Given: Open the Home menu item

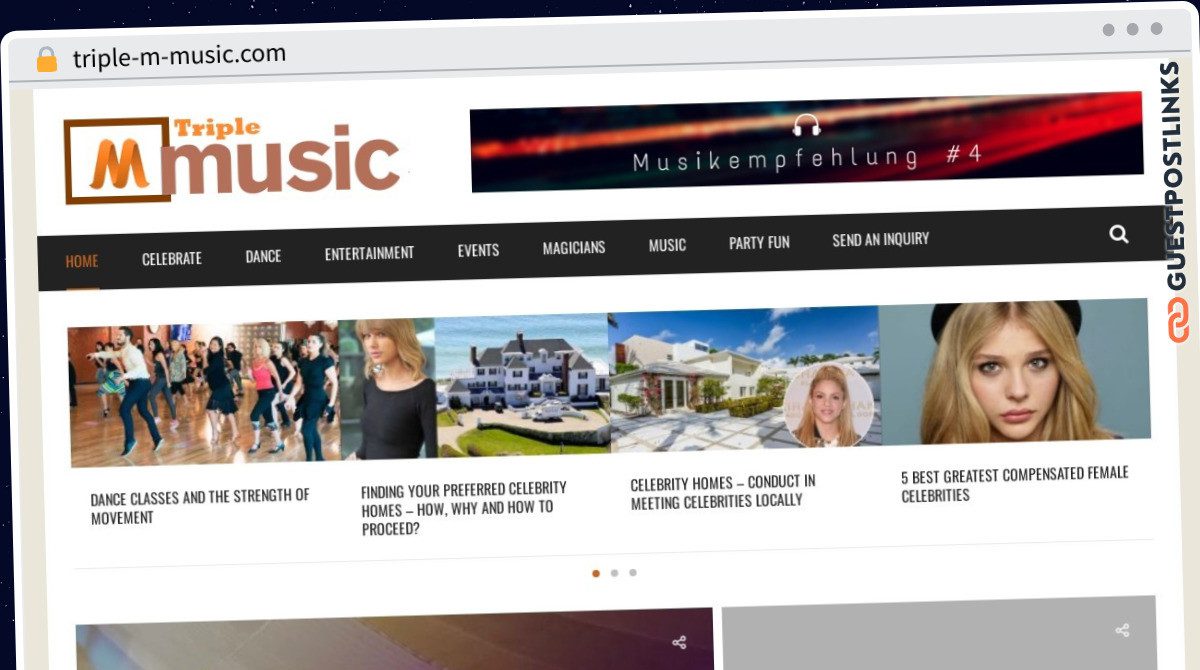Looking at the screenshot, I should point(82,261).
